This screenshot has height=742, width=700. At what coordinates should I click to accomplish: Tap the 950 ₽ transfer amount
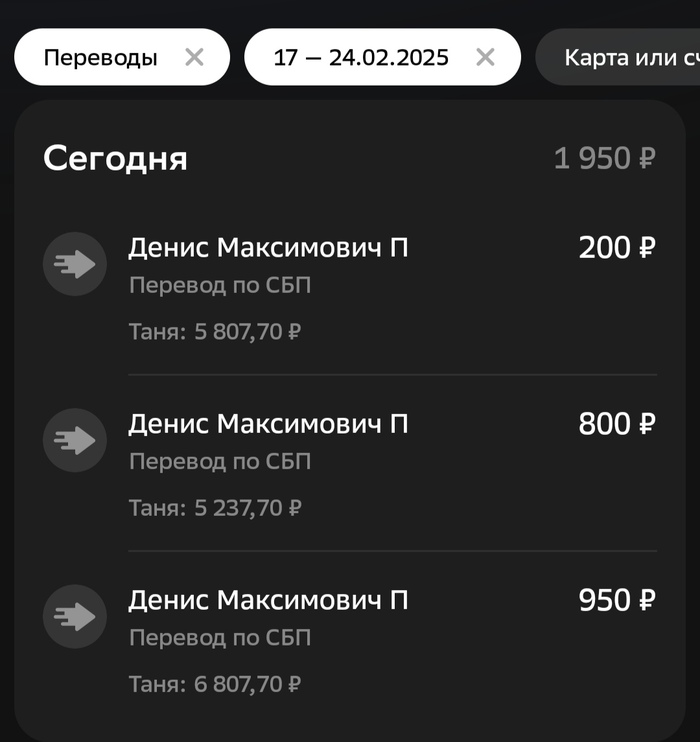click(616, 600)
